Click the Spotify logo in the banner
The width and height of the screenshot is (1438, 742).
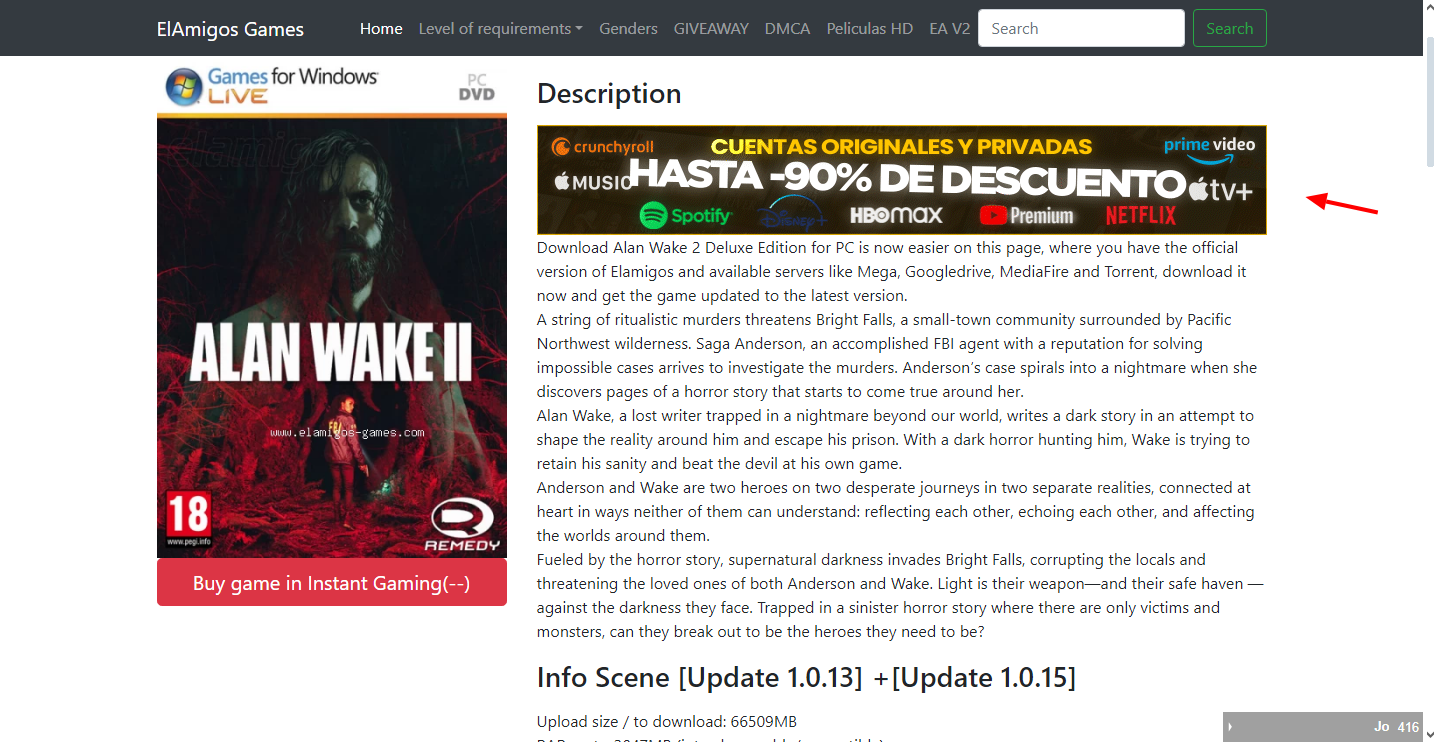[x=686, y=215]
